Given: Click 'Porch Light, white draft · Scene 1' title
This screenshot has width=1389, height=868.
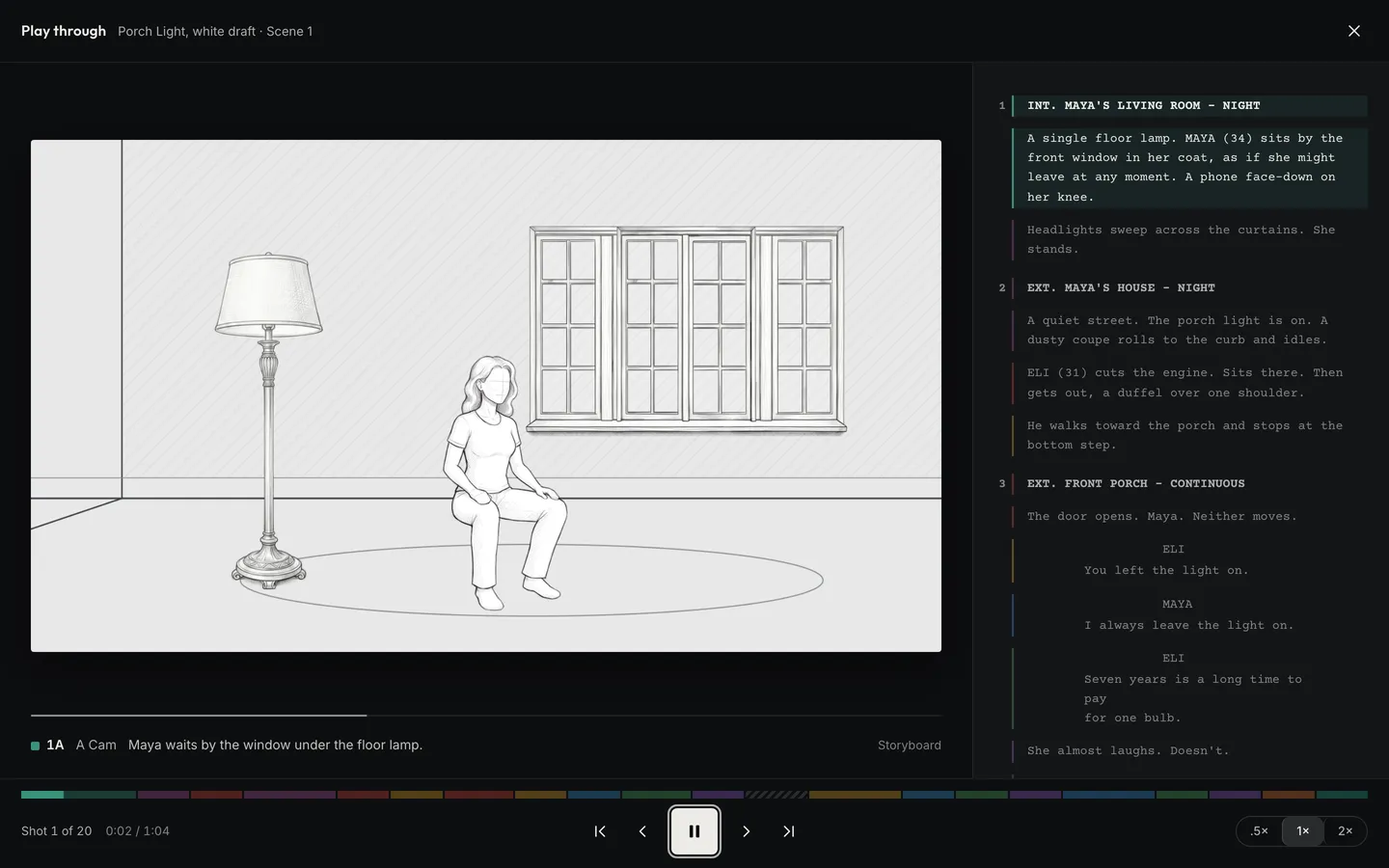Looking at the screenshot, I should pos(215,32).
